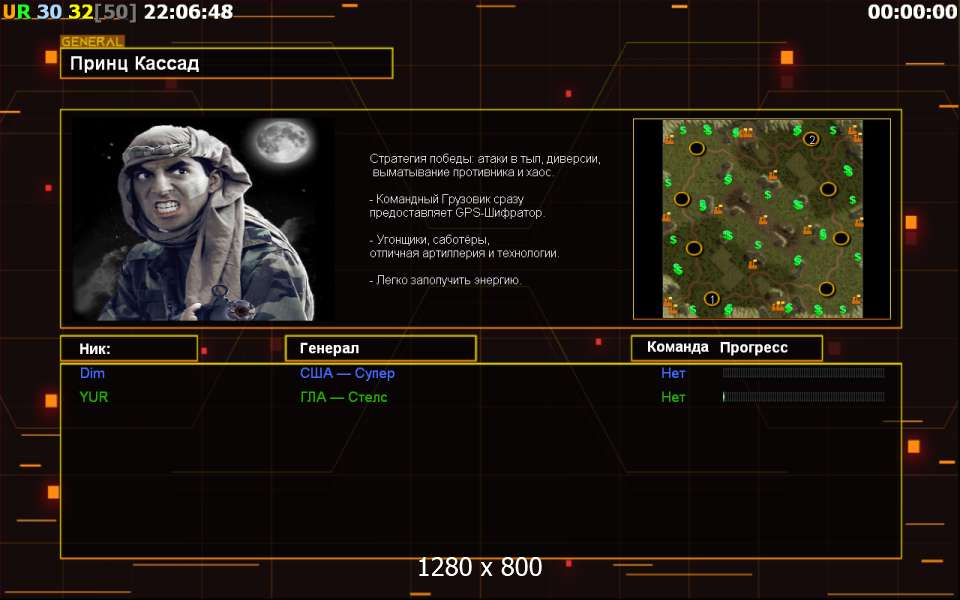
Task: Click Dim's loading progress bar
Action: [x=803, y=373]
